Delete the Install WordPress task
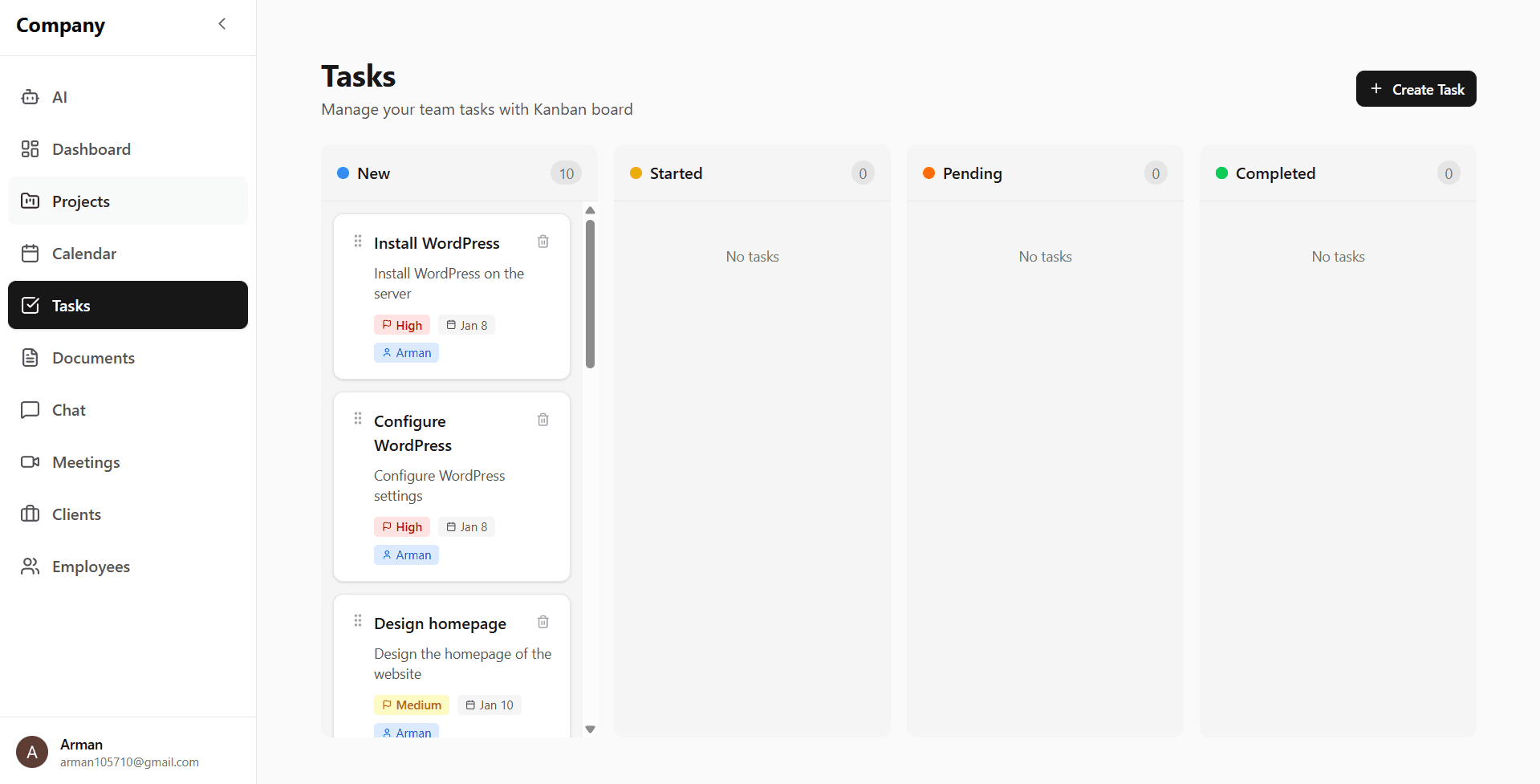The image size is (1540, 784). (543, 241)
